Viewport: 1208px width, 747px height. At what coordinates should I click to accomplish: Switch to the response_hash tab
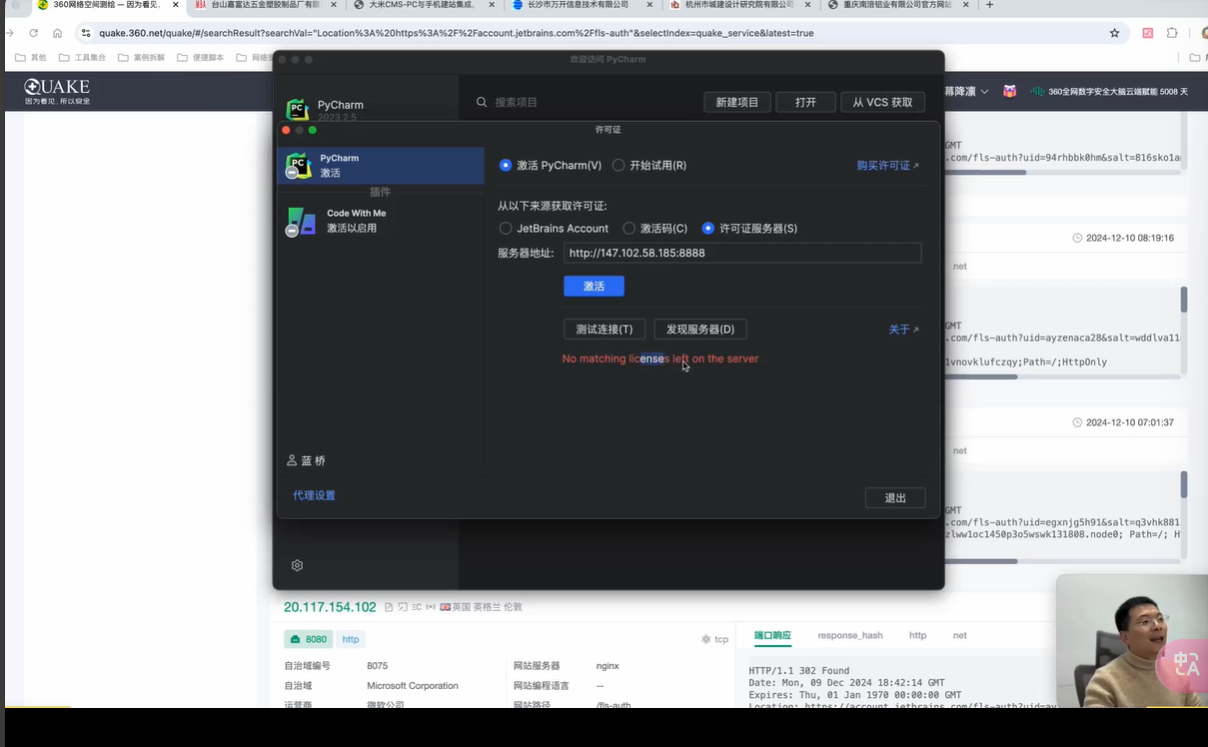[849, 636]
